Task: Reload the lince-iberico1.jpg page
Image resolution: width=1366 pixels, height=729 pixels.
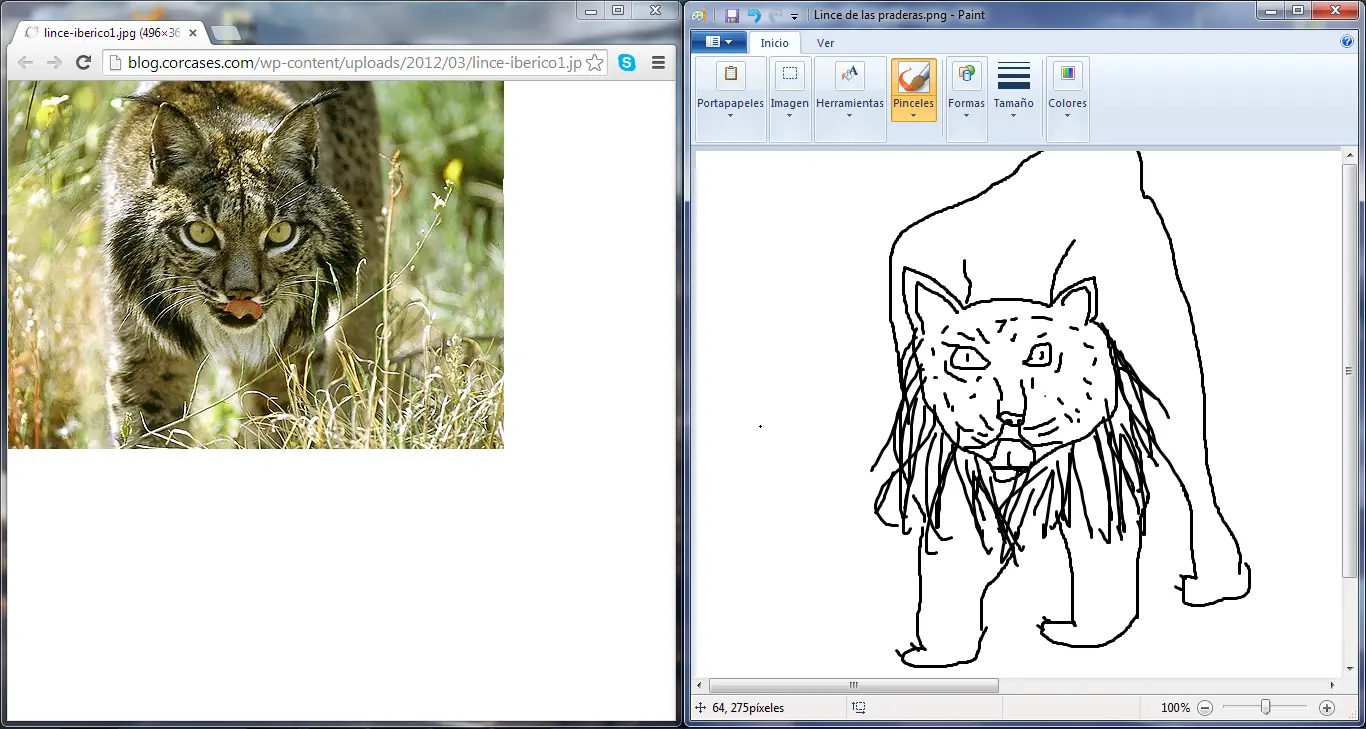Action: (83, 62)
